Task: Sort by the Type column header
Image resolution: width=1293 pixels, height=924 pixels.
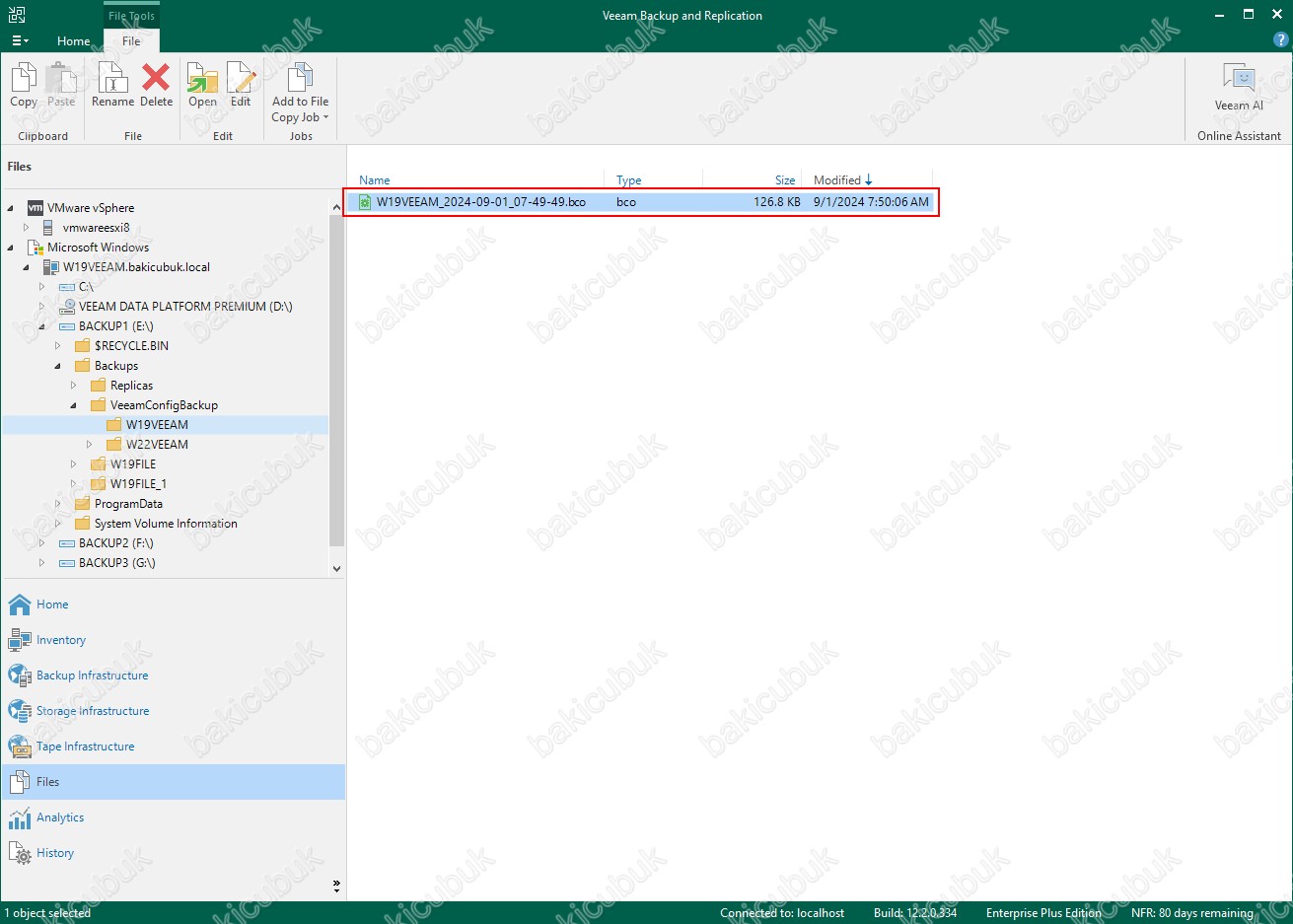Action: 628,180
